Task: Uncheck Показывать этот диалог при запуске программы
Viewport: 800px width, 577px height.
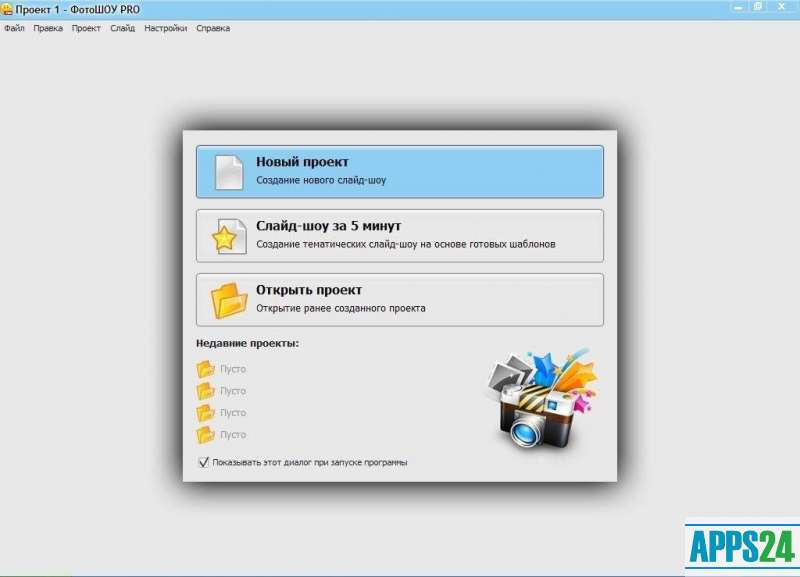Action: click(x=204, y=462)
